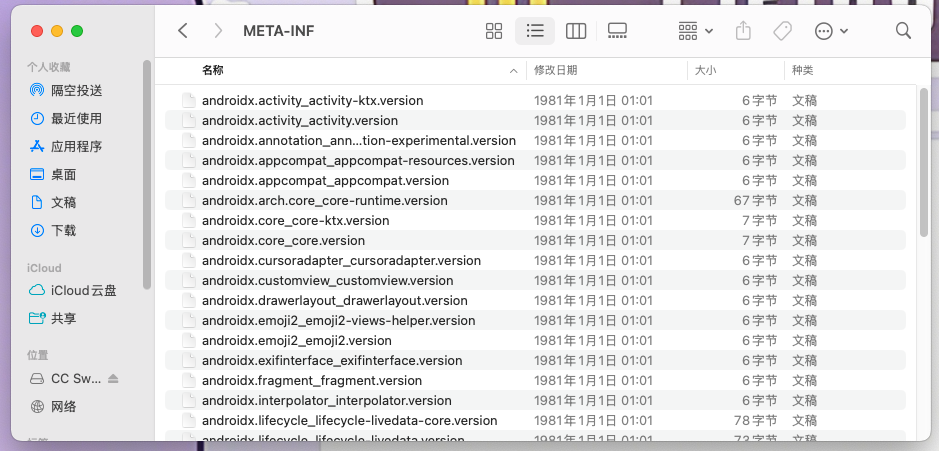This screenshot has width=939, height=451.
Task: Switch to gallery view
Action: (x=617, y=31)
